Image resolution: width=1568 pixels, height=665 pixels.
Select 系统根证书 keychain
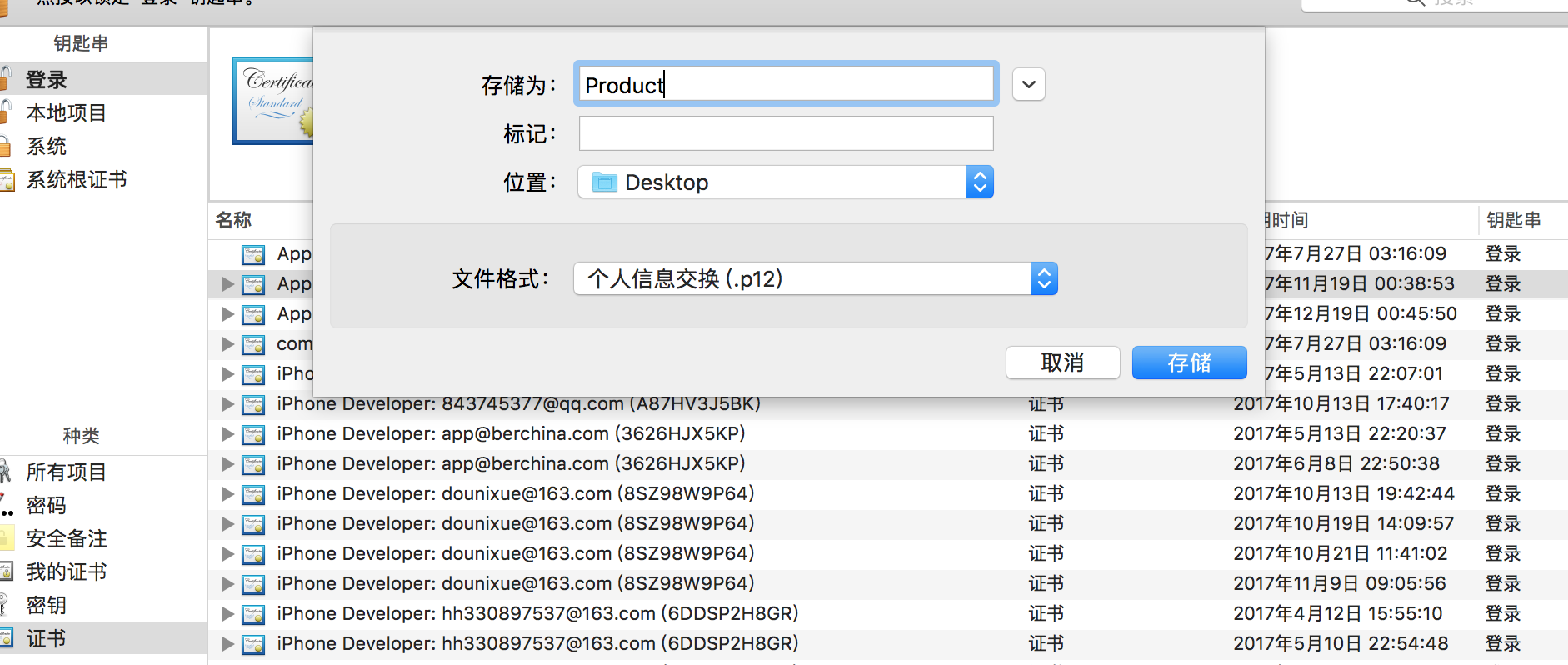[x=77, y=180]
